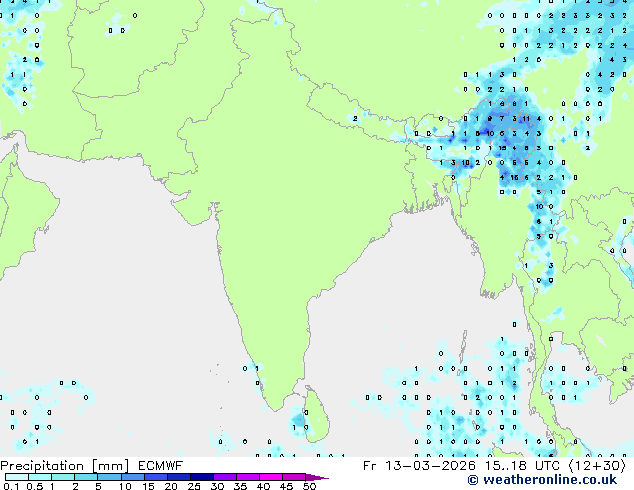Click the "Fr 13-03-2026" date text
Viewport: 634px width, 490px height.
coord(419,466)
